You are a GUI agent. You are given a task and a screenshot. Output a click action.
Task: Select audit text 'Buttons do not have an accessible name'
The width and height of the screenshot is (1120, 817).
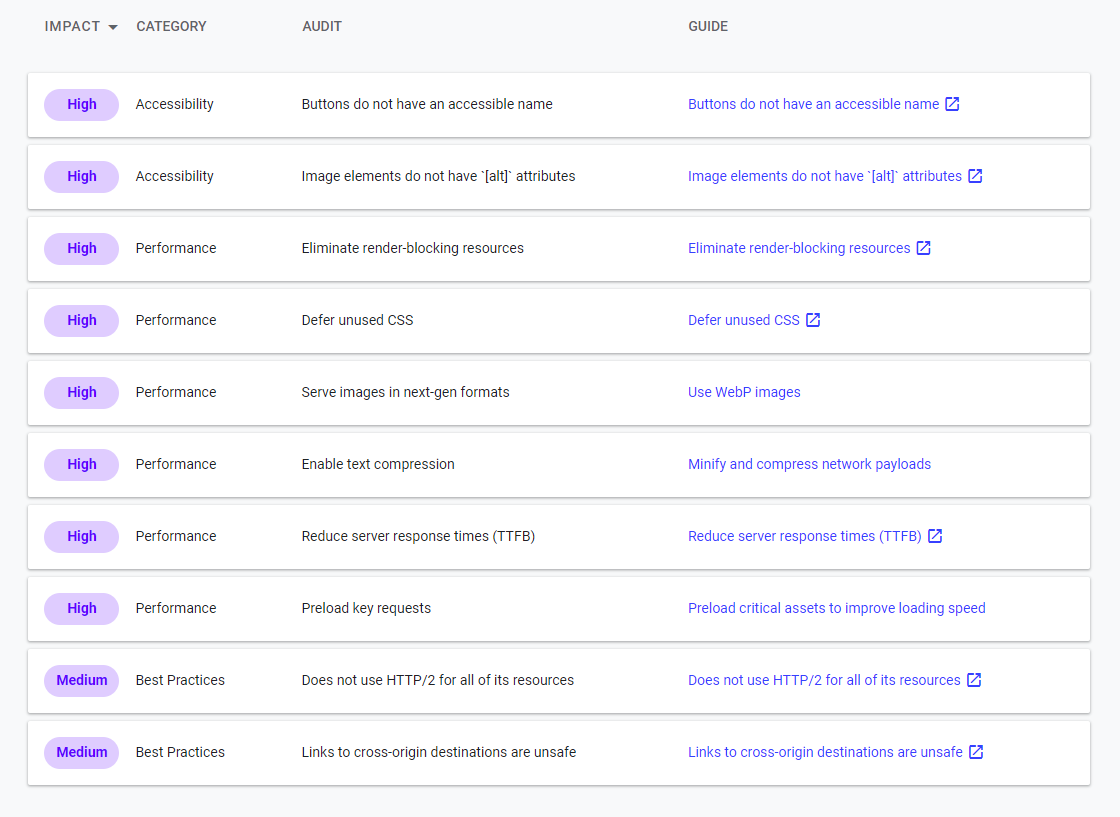point(427,104)
